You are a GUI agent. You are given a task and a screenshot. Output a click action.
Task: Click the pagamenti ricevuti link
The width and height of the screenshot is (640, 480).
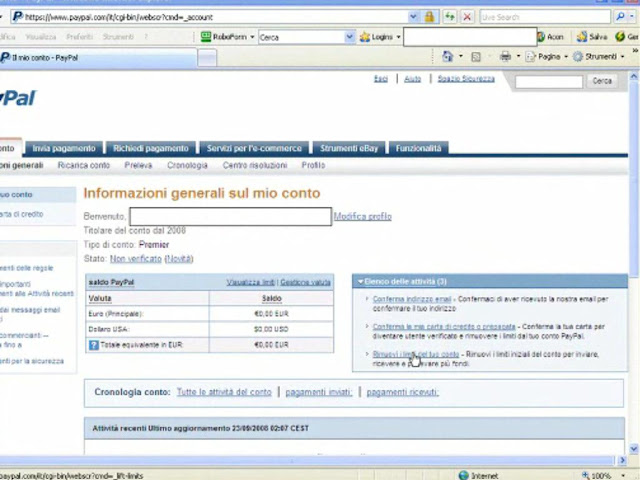402,392
